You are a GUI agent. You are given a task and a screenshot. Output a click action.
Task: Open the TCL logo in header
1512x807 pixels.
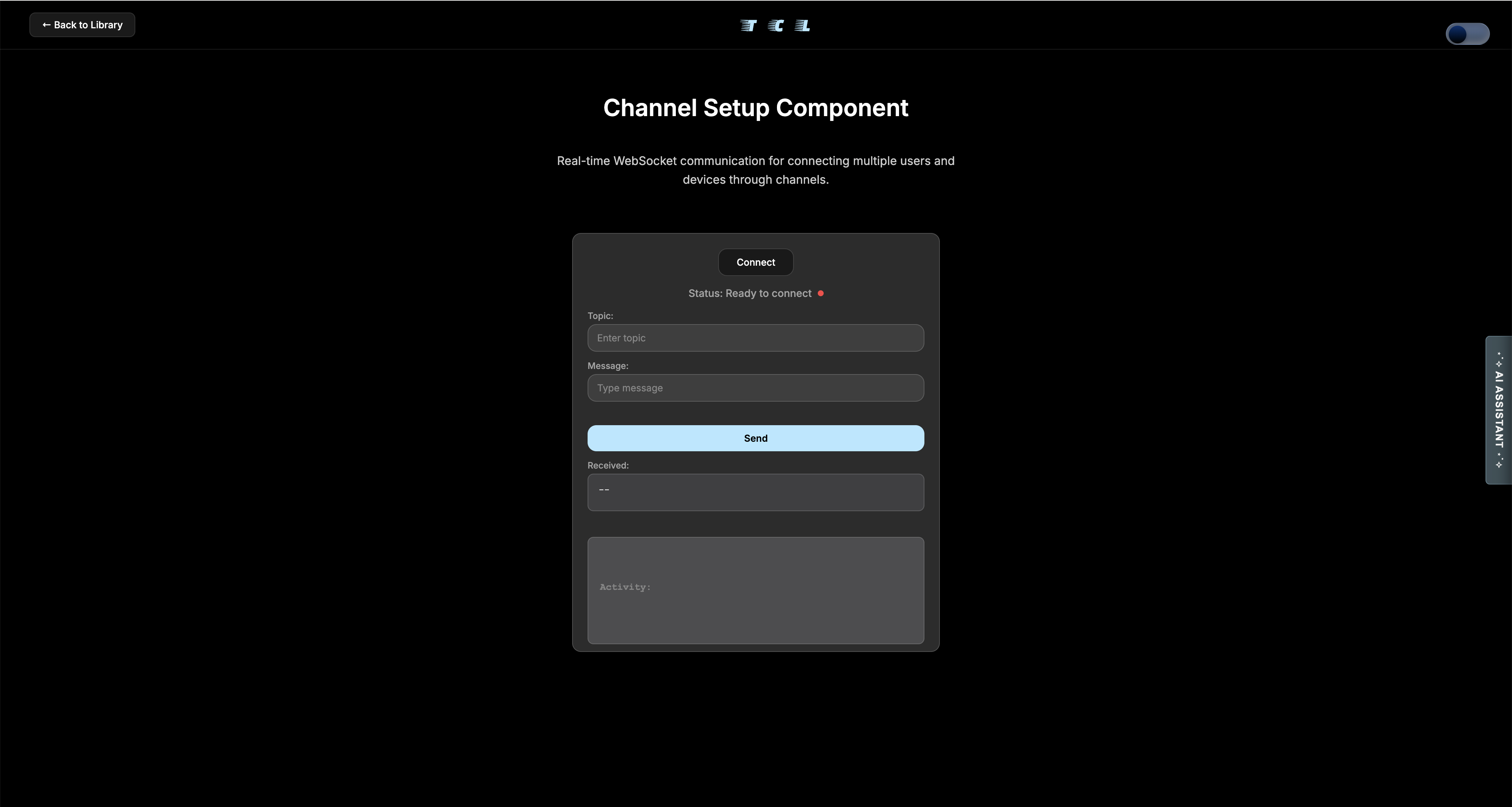[x=775, y=25]
